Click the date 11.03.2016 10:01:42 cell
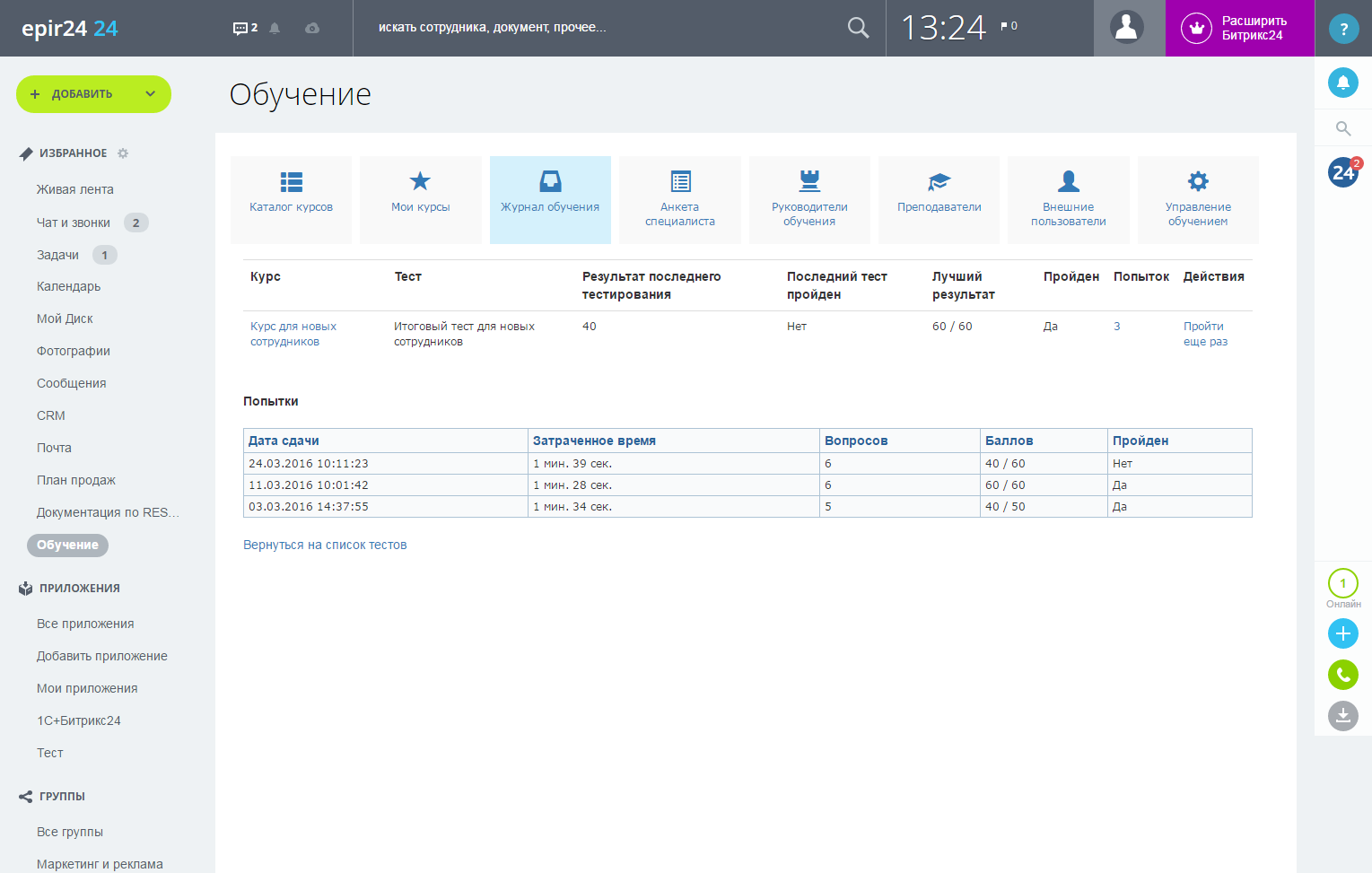 [x=386, y=485]
